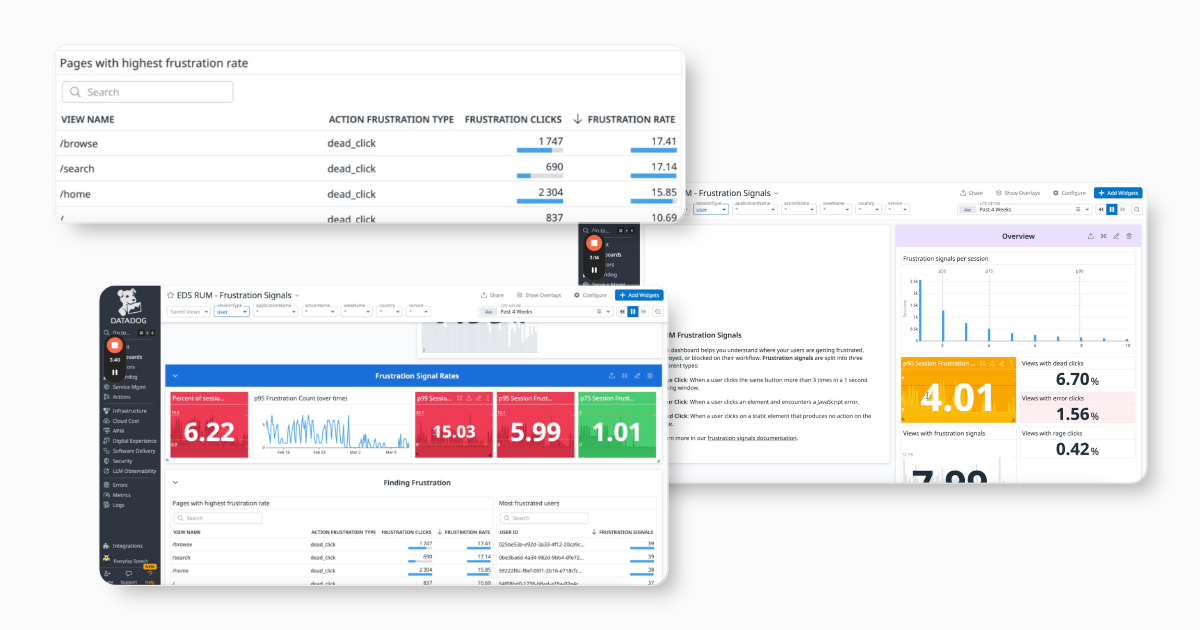1200x630 pixels.
Task: Select /home row in enlarged table
Action: pos(369,194)
